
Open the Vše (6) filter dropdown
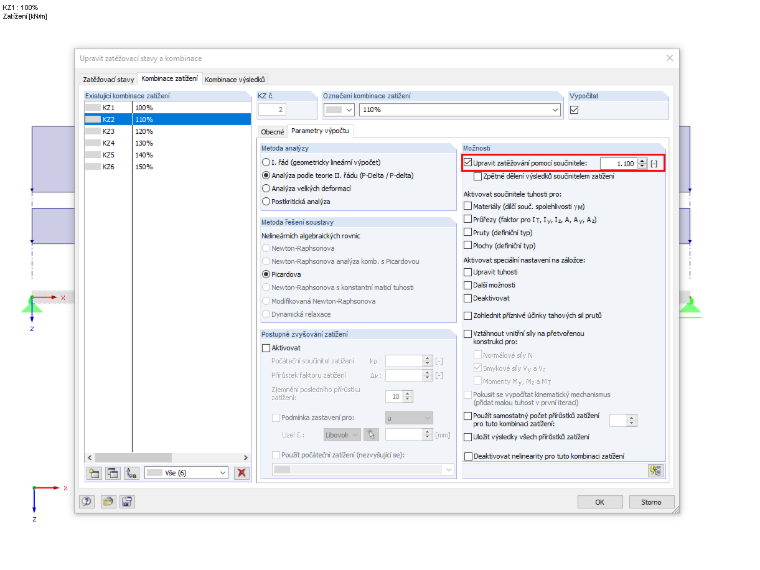222,473
